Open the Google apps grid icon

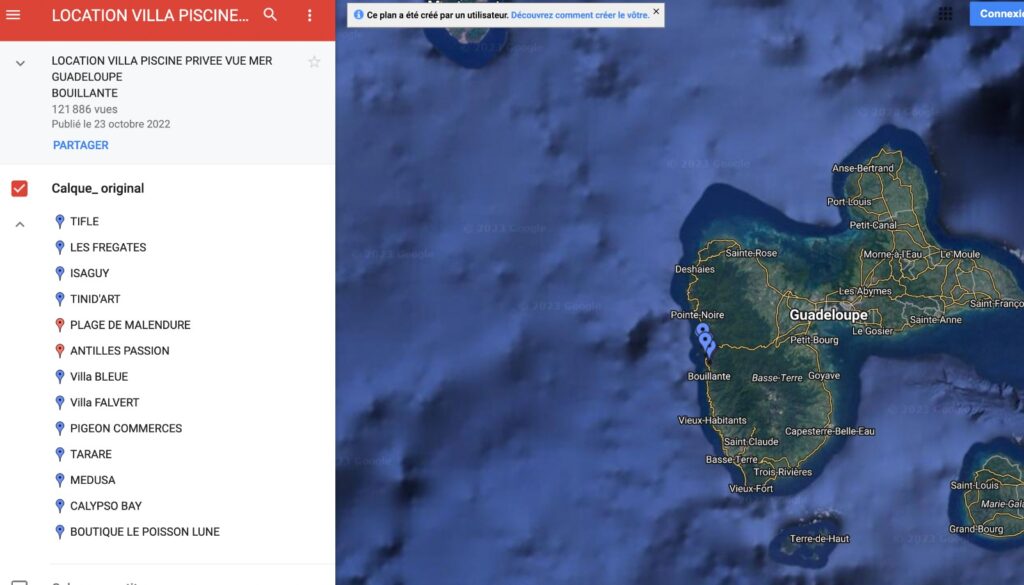(x=945, y=14)
